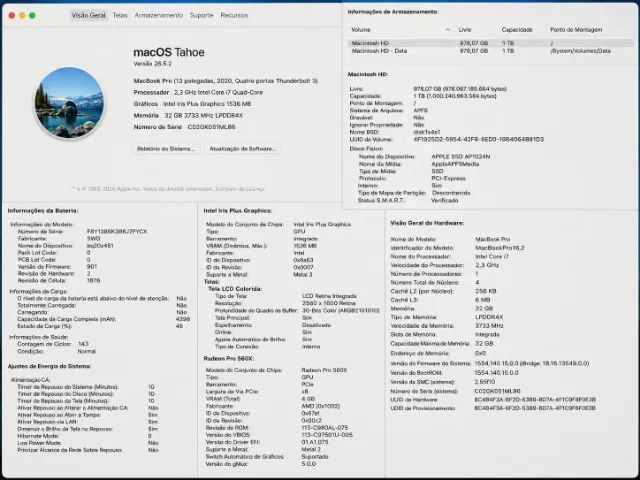This screenshot has width=640, height=480.
Task: Click the MacBook Pro 13 polegadas model line
Action: click(226, 81)
